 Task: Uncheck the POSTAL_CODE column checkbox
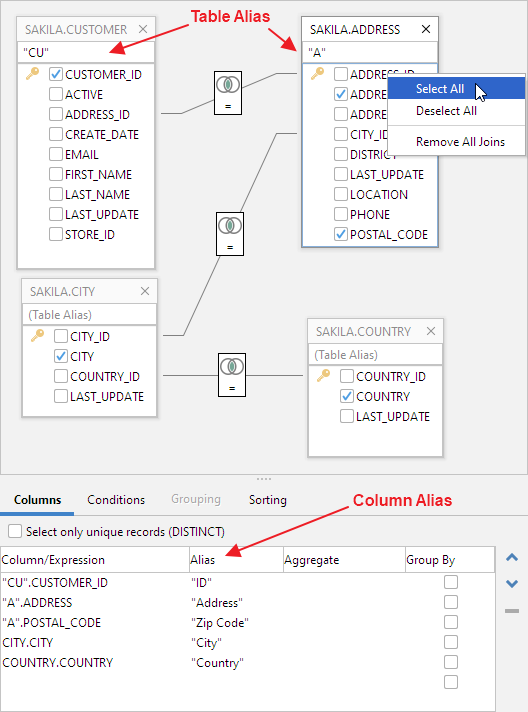pos(341,234)
